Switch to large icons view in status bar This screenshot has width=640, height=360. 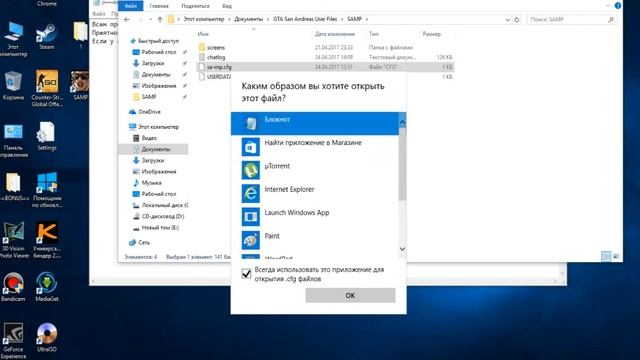pyautogui.click(x=616, y=256)
